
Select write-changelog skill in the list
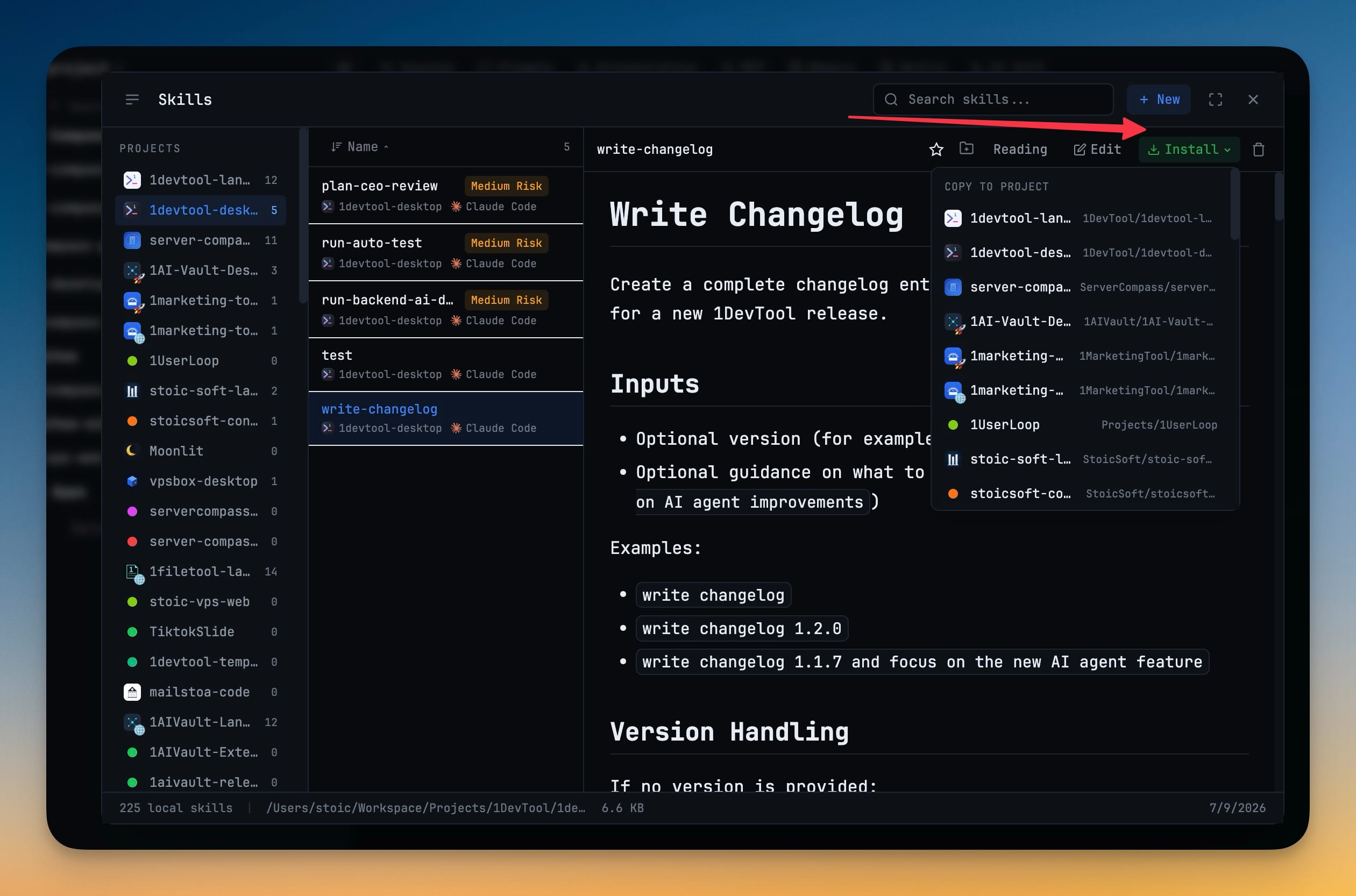(446, 418)
